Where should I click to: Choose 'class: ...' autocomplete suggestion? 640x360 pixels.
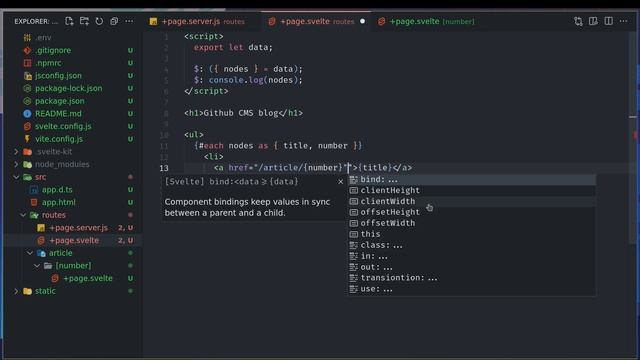[x=472, y=245]
